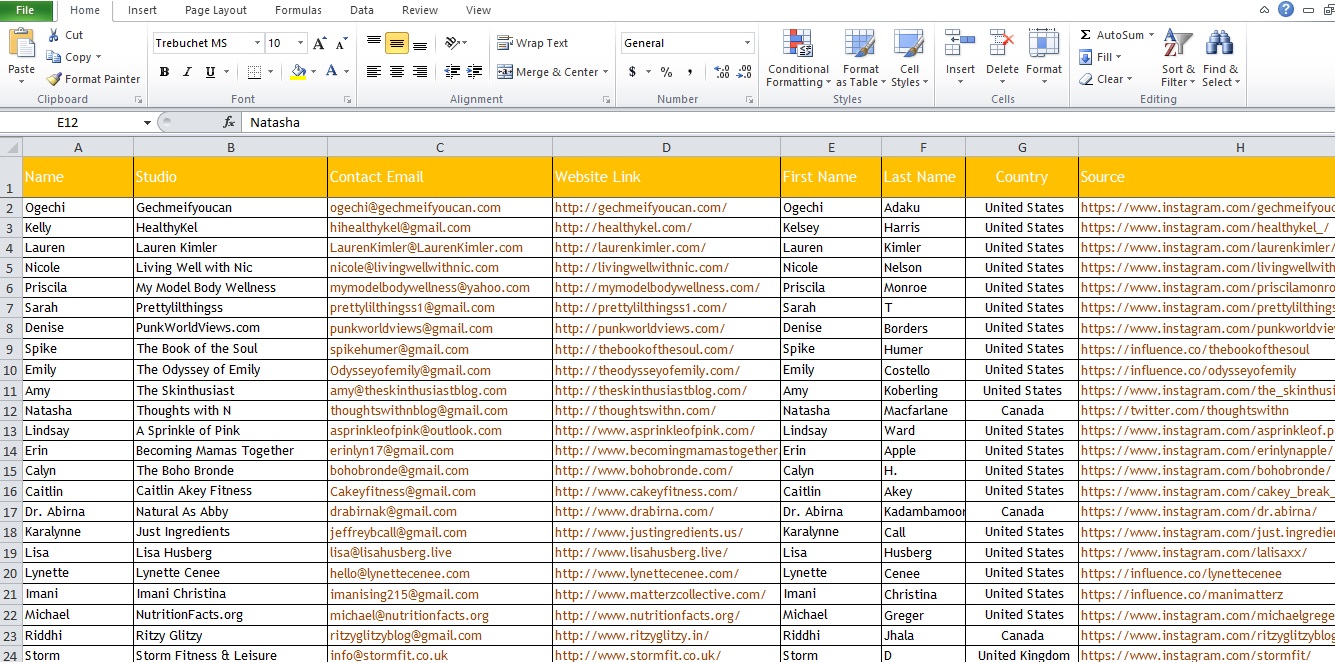Screen dimensions: 1335x663
Task: Open Conditional Formatting menu
Action: point(798,59)
